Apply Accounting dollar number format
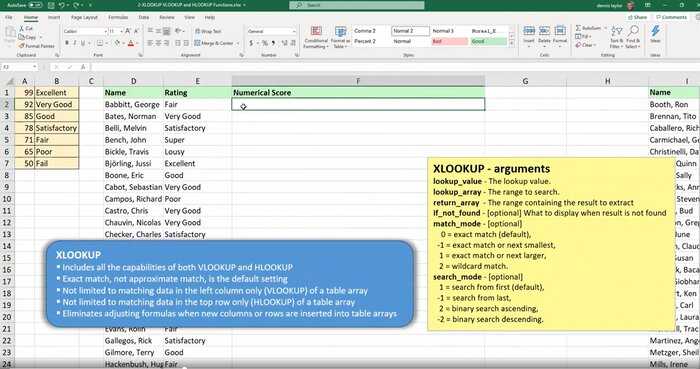 251,43
